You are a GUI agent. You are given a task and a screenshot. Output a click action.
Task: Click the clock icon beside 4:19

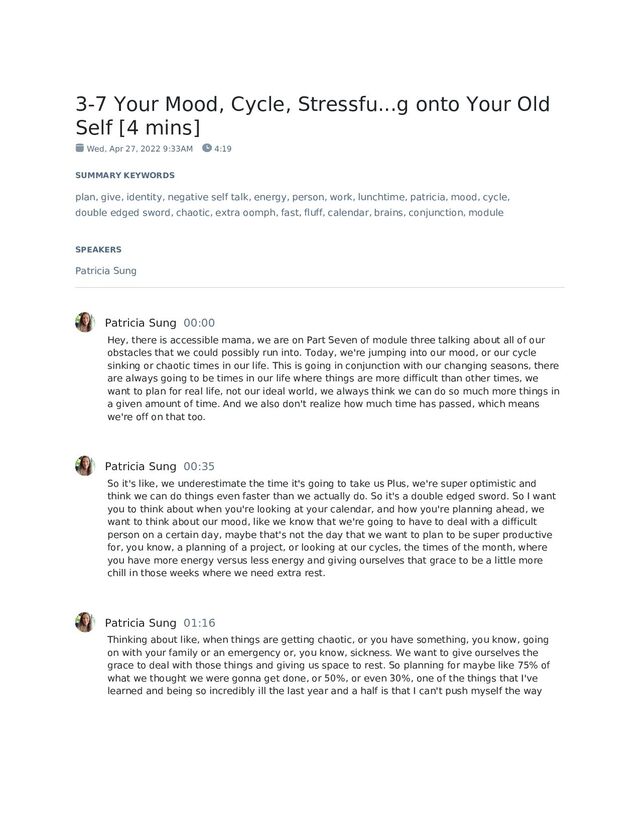[207, 148]
